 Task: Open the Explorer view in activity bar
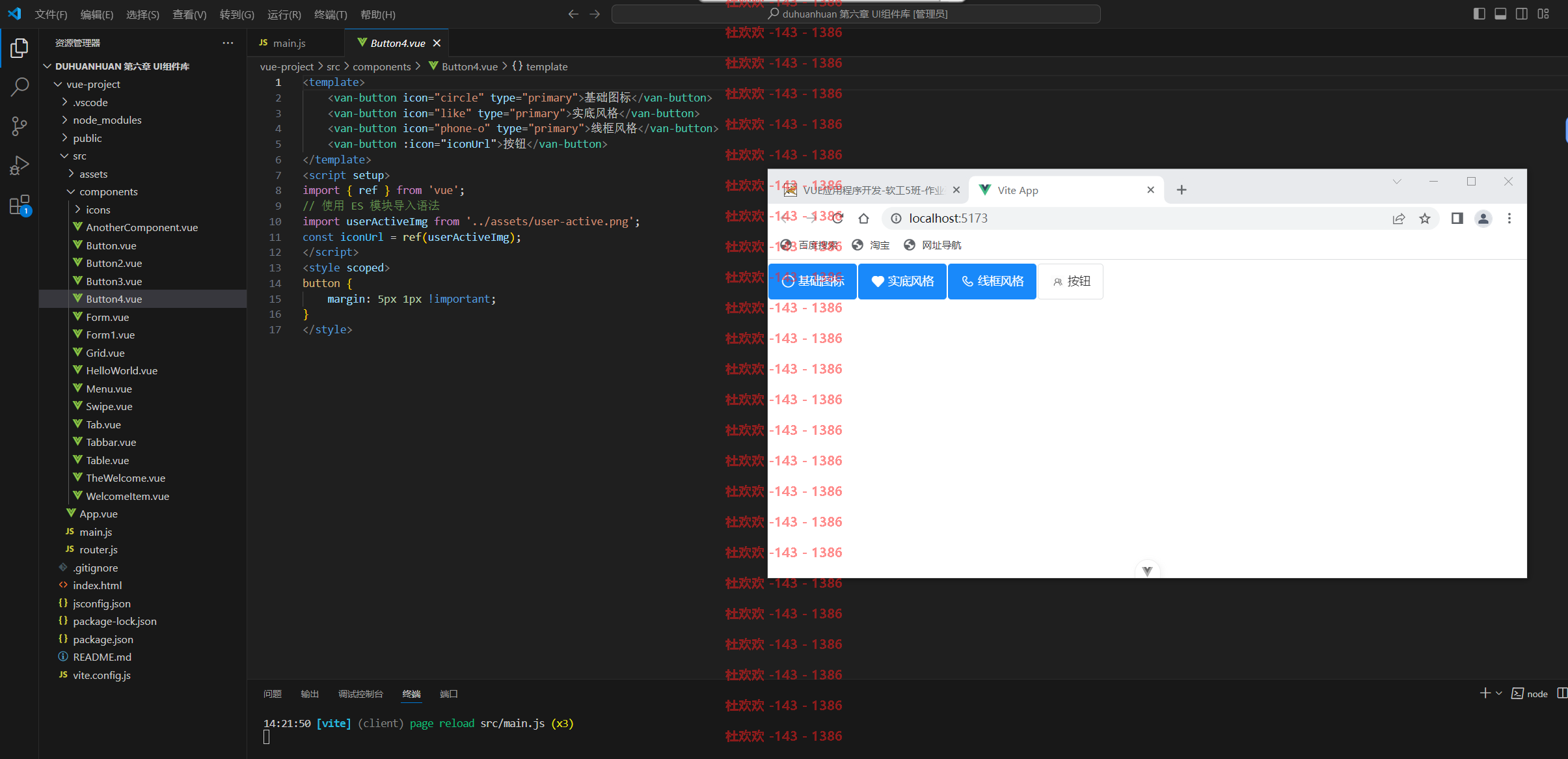coord(20,48)
